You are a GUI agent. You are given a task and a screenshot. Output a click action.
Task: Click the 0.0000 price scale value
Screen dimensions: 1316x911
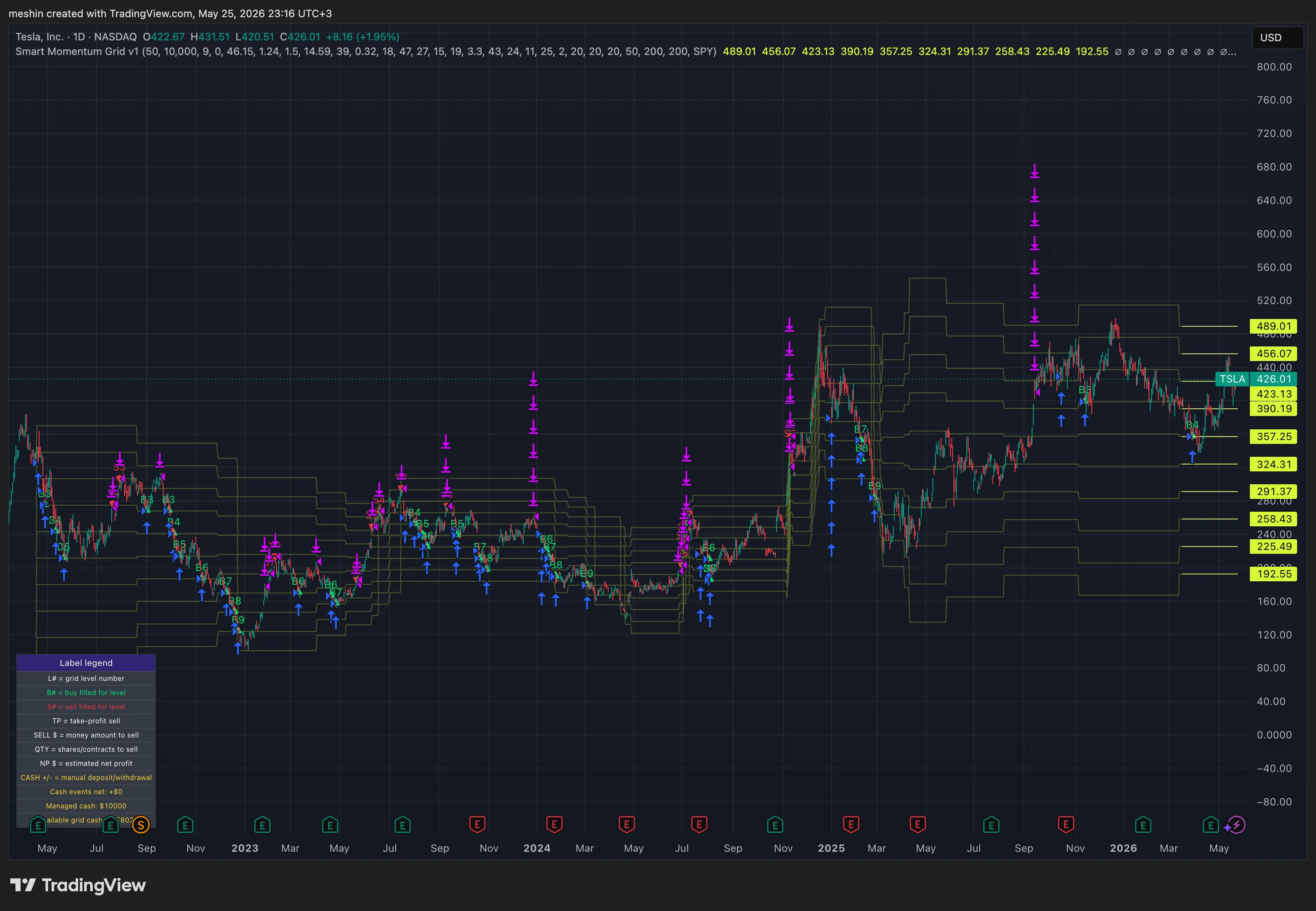(x=1274, y=735)
